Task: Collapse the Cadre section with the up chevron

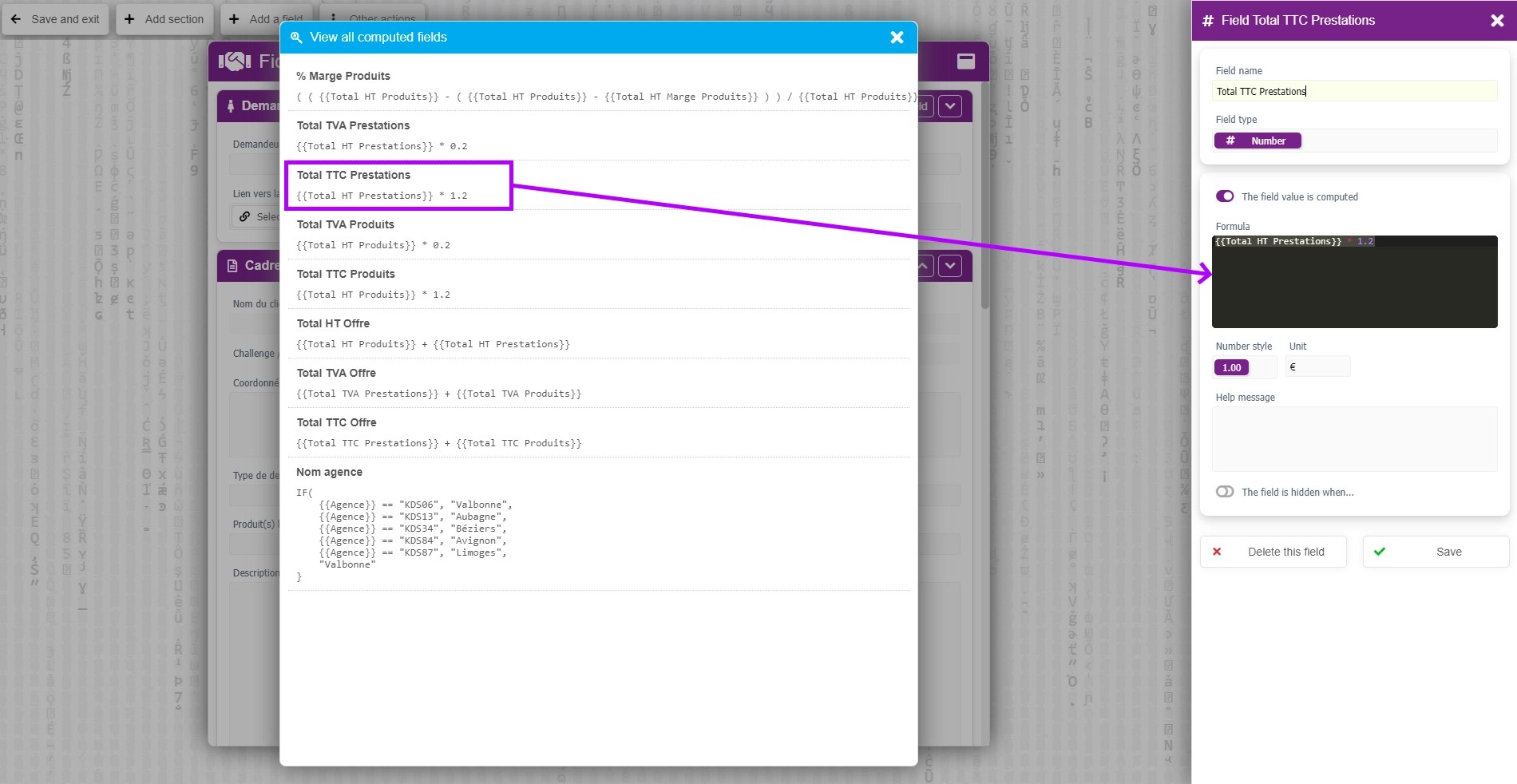Action: click(x=925, y=266)
